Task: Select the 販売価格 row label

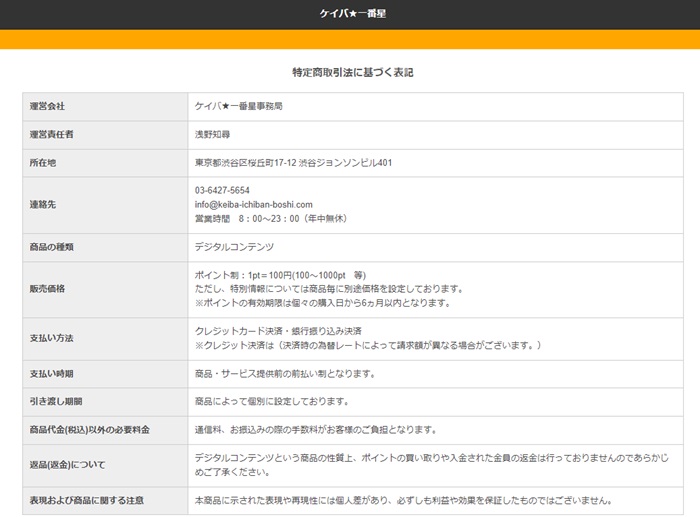Action: coord(47,288)
